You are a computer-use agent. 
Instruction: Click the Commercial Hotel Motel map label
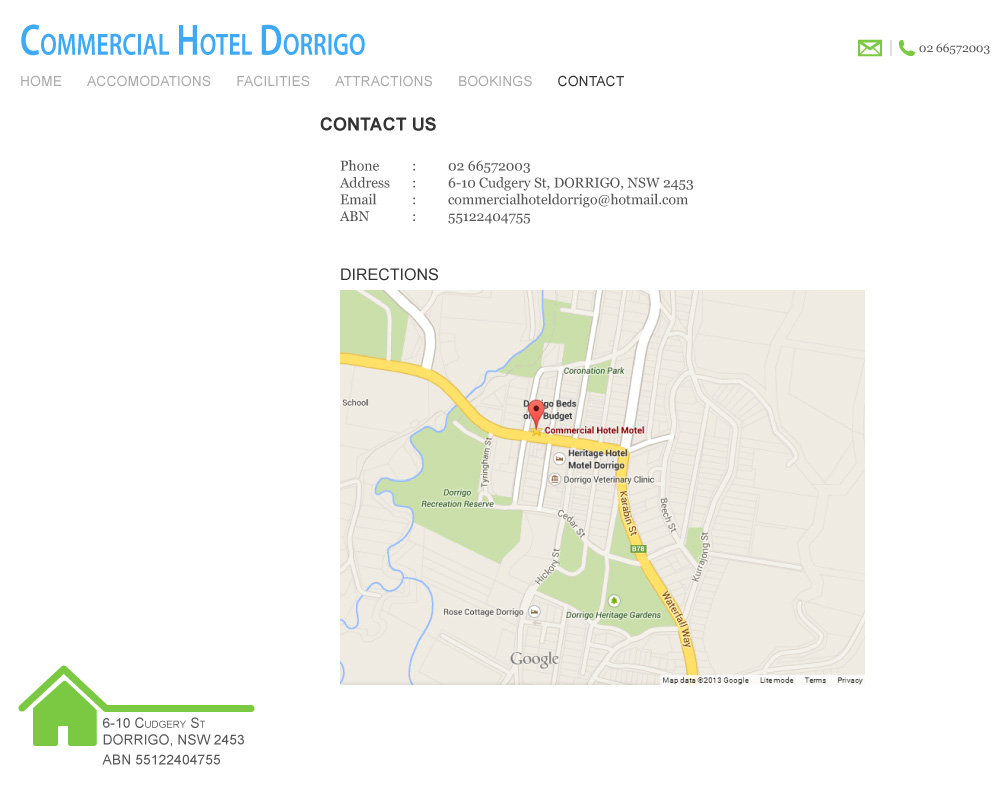(x=594, y=431)
